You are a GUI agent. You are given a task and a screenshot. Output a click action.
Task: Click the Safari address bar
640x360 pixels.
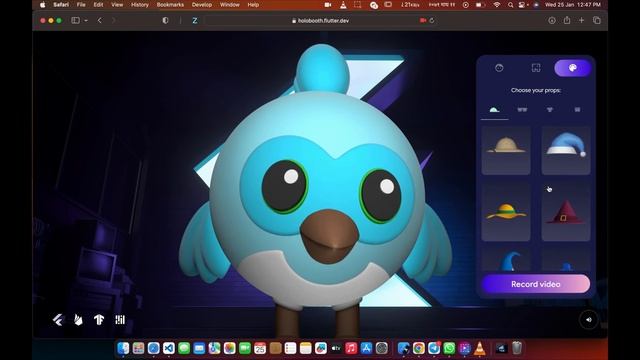(x=320, y=20)
